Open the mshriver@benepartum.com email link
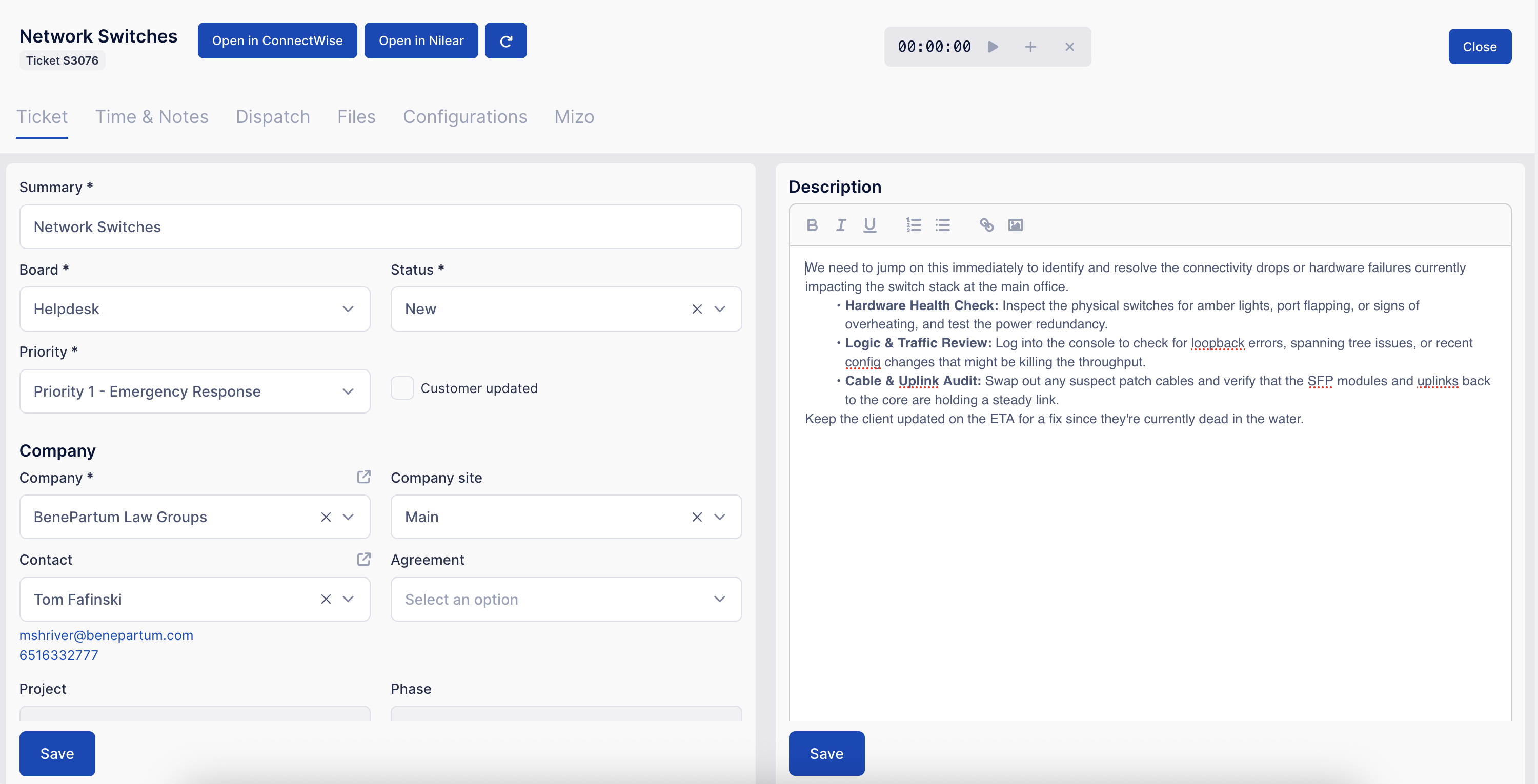The width and height of the screenshot is (1538, 784). (106, 635)
